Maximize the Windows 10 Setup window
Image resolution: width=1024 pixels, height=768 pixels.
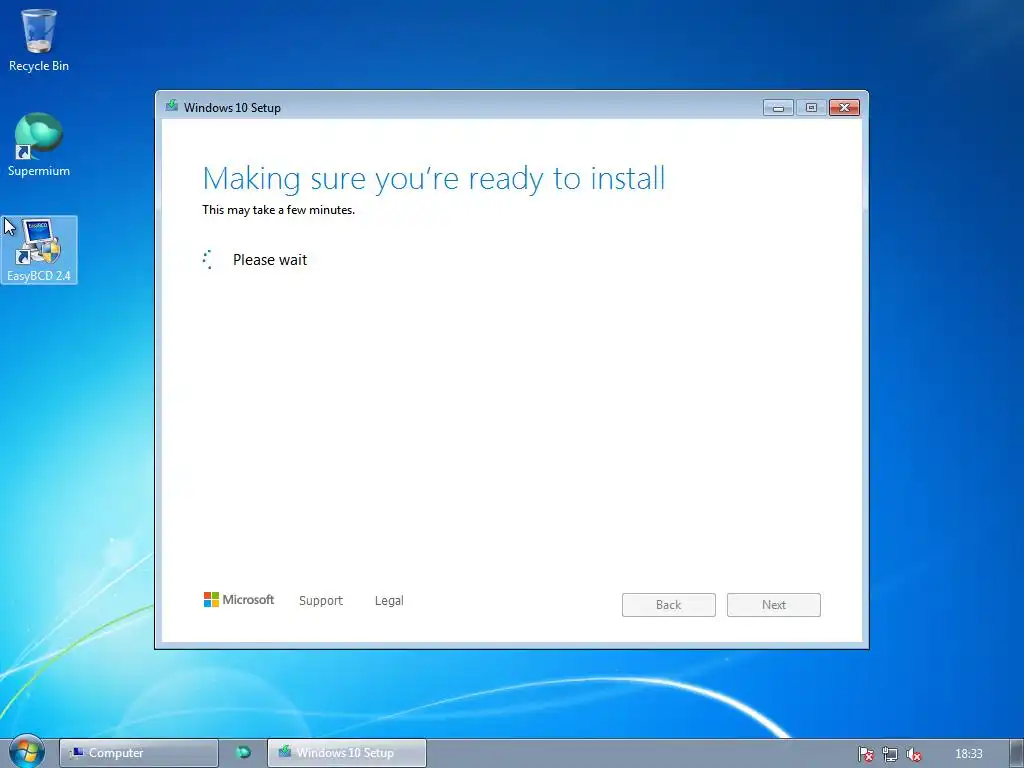pos(811,108)
